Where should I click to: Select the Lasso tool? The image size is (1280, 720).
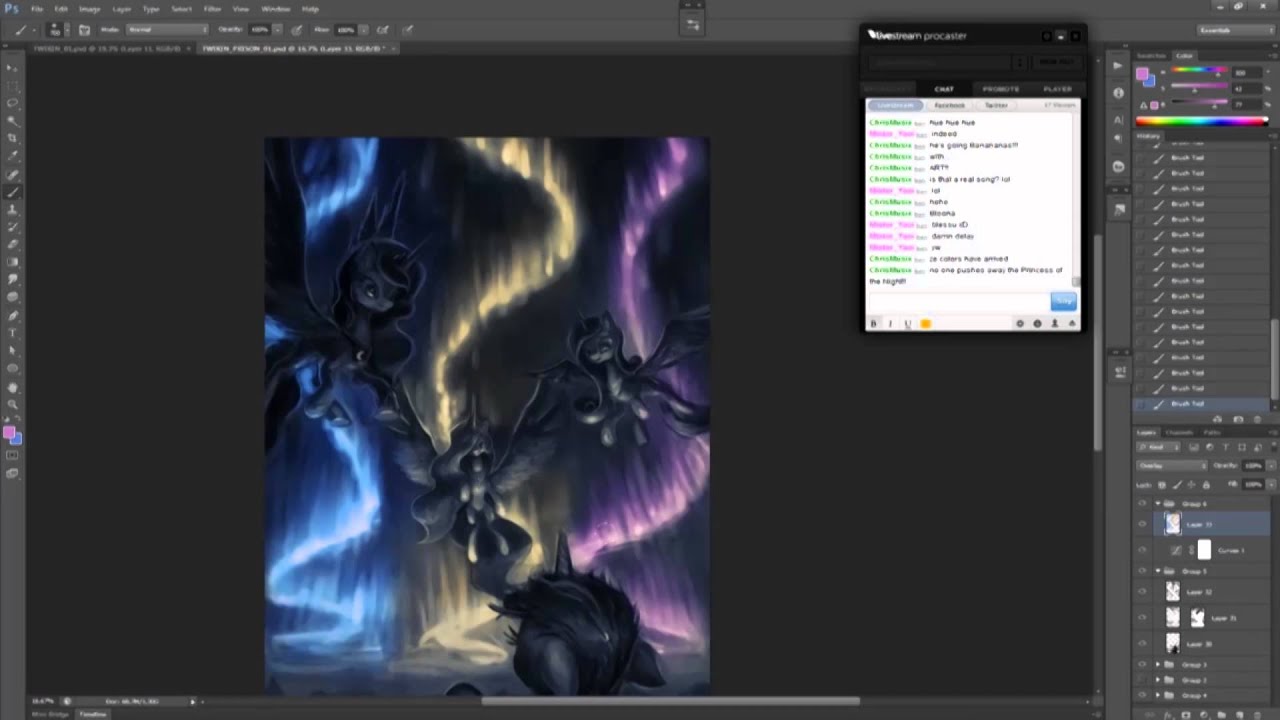pos(12,103)
